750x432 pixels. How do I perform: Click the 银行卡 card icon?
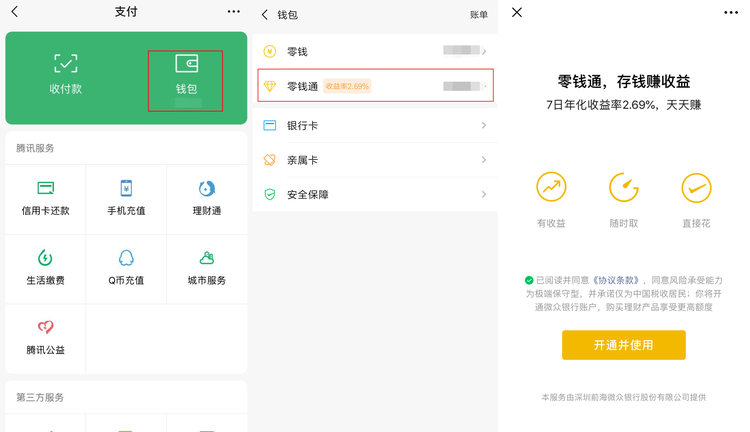270,125
